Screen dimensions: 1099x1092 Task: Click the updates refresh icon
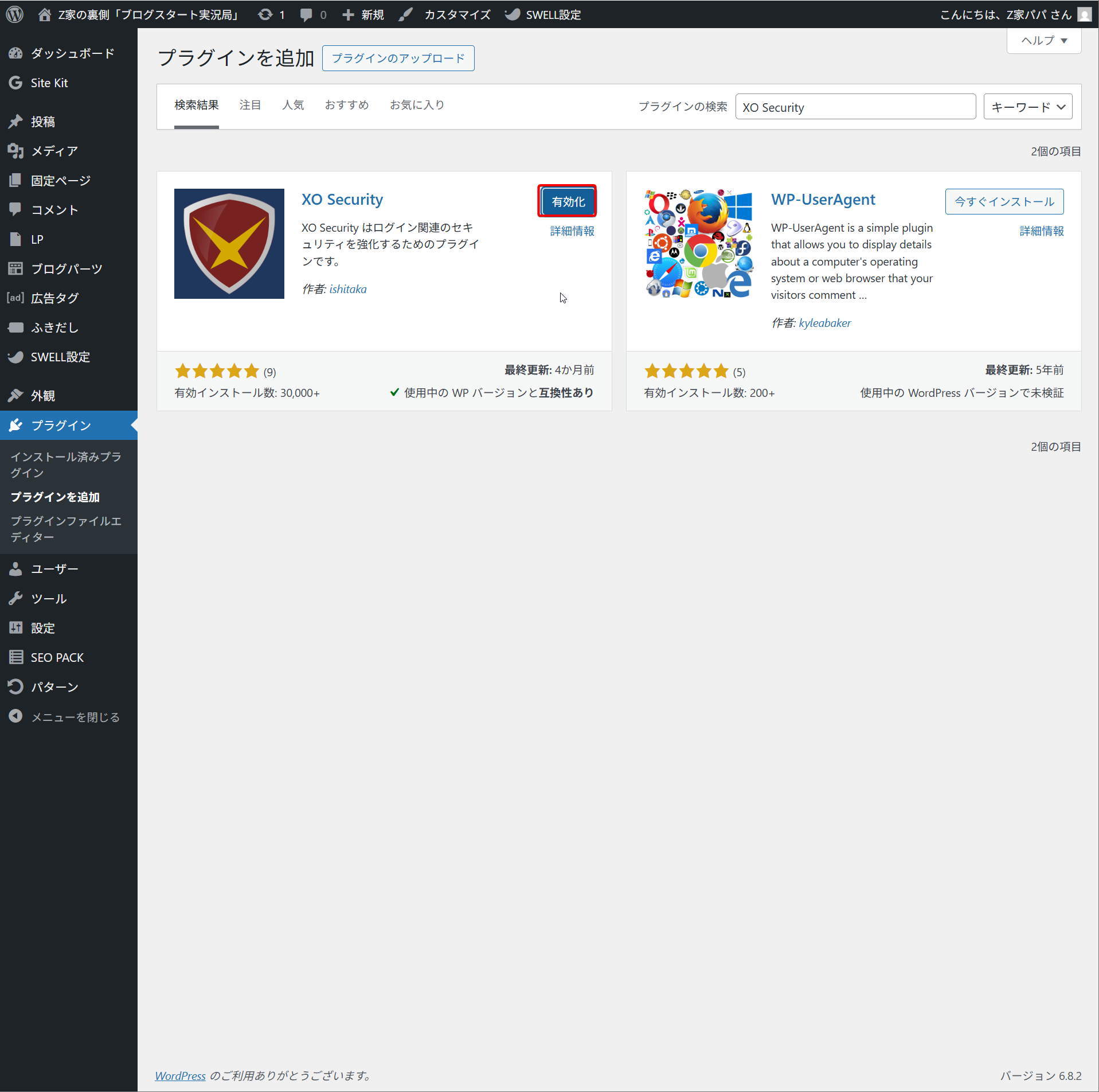pos(265,14)
